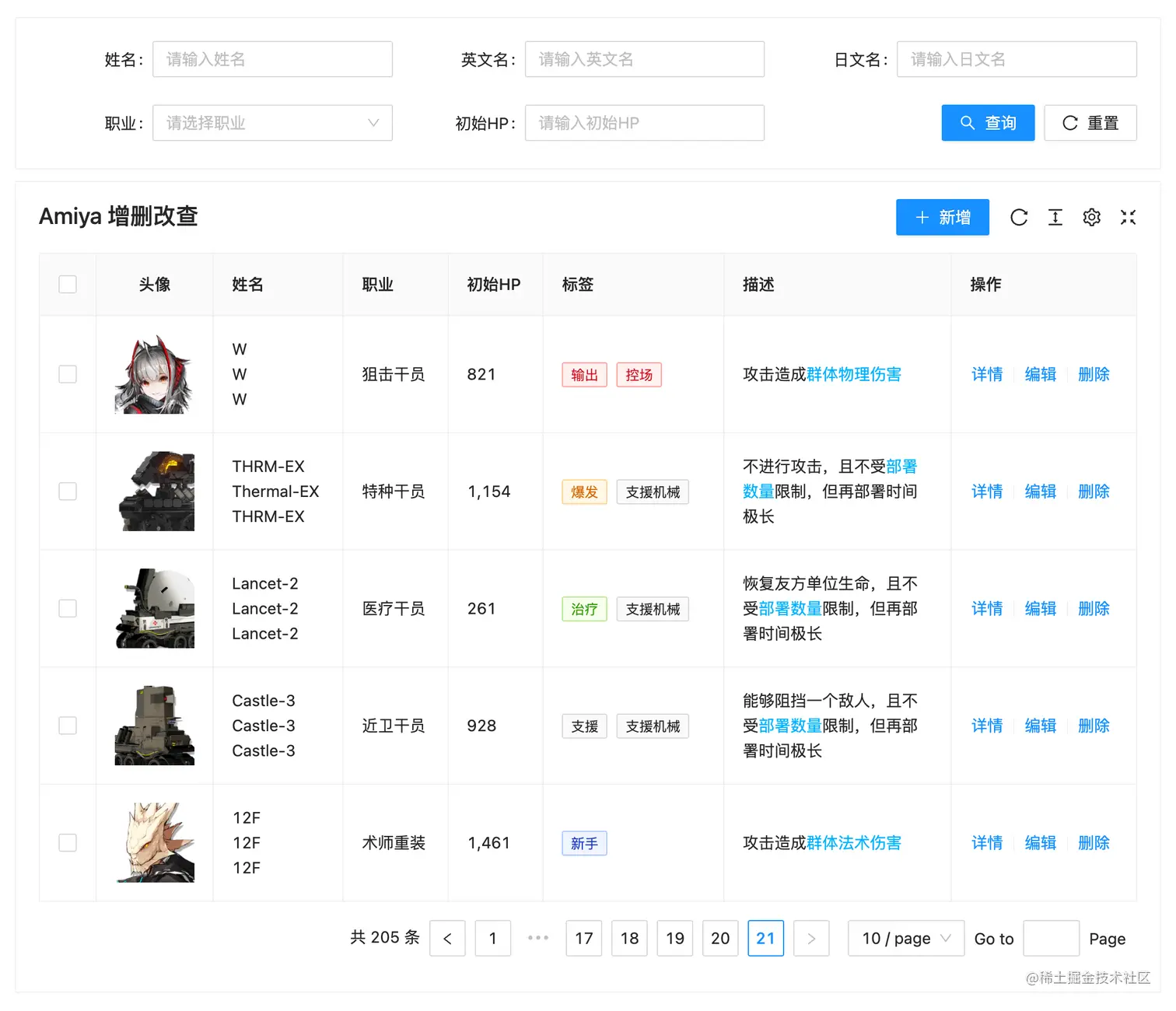Click 删除 for Lancet-2 row
1176x1011 pixels.
[1094, 609]
